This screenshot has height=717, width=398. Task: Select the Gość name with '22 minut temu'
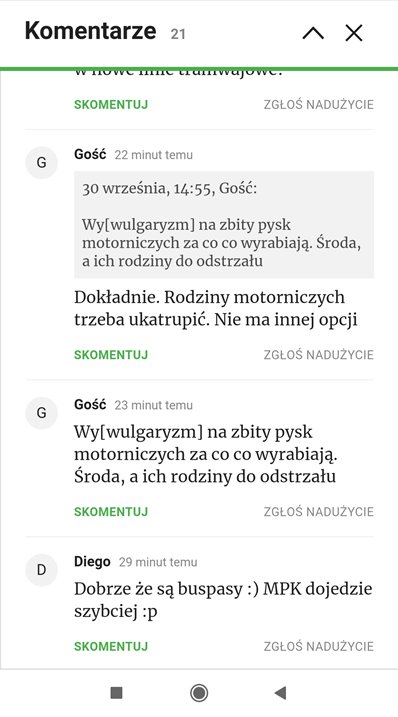(x=90, y=154)
